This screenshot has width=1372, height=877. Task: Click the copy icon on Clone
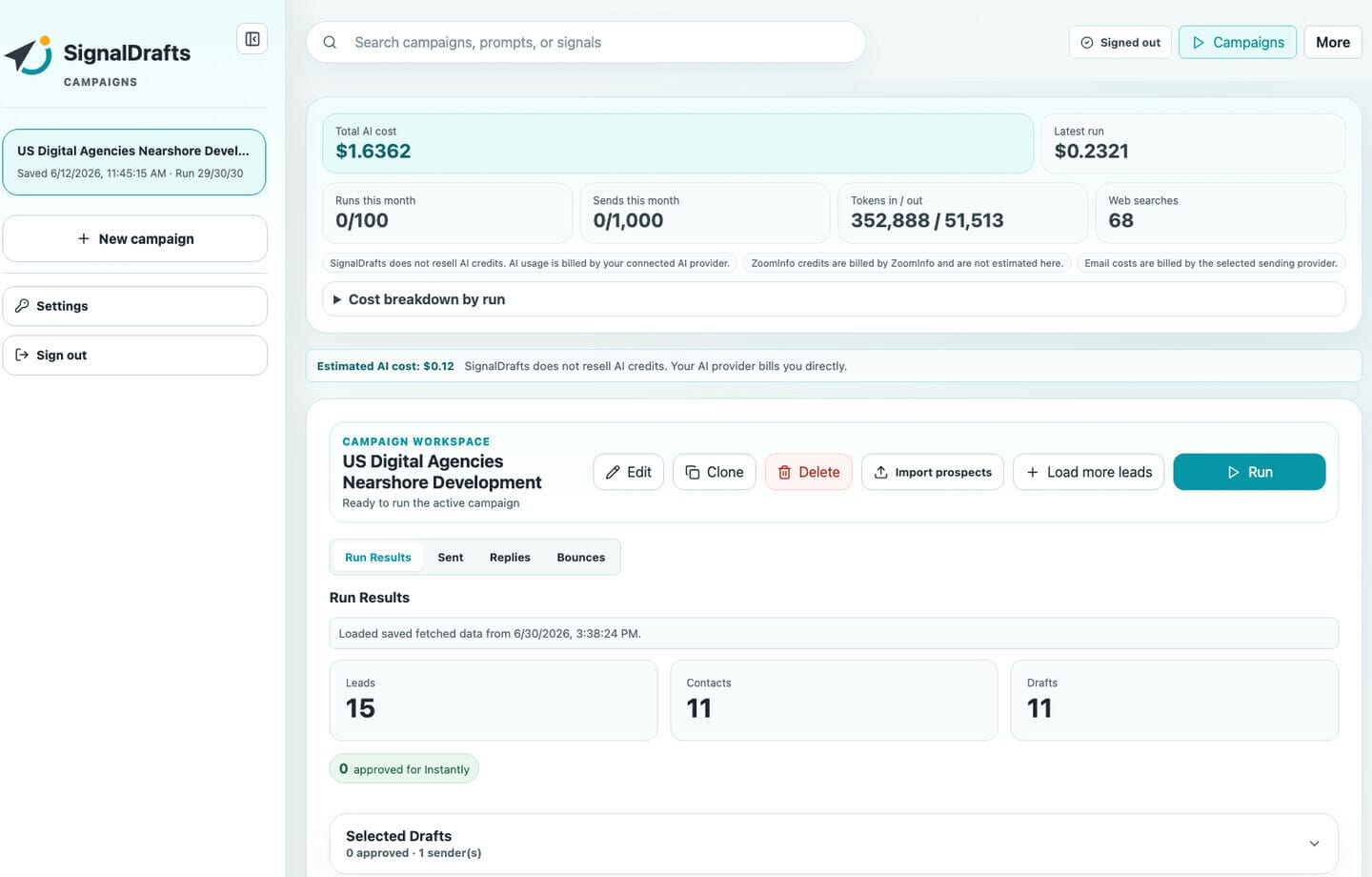tap(693, 472)
